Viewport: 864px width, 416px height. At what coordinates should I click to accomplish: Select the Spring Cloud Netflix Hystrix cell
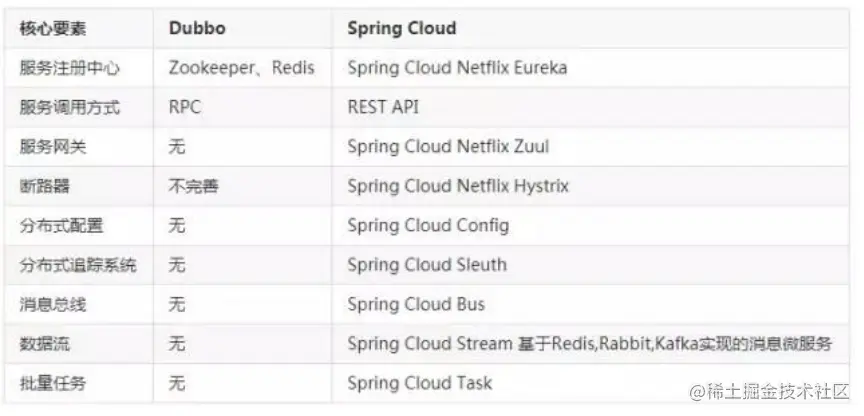(458, 186)
